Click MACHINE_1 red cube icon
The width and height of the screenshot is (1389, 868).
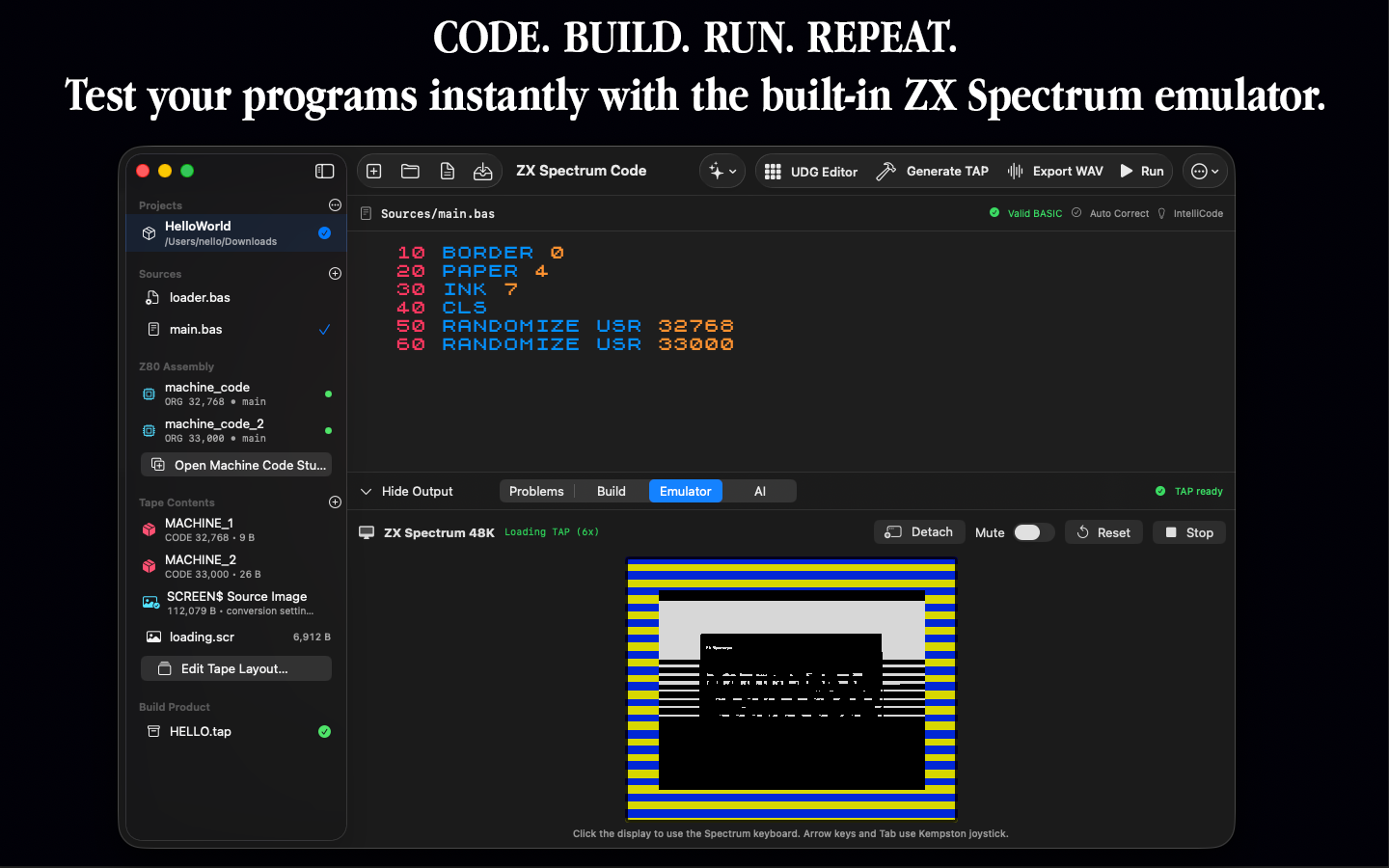point(149,529)
